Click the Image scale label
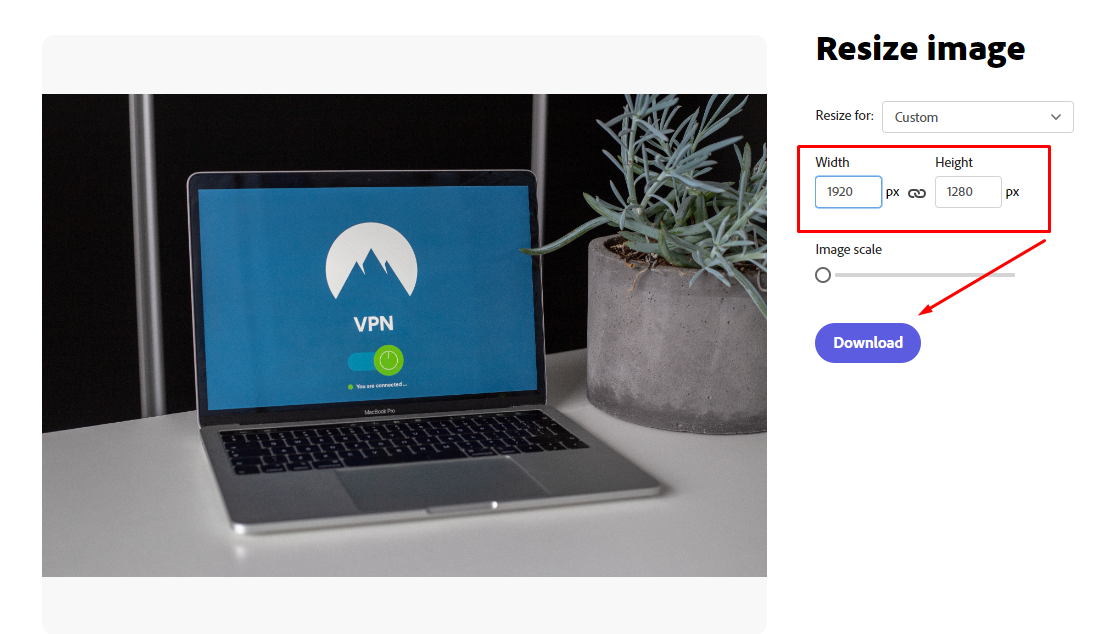 coord(848,249)
